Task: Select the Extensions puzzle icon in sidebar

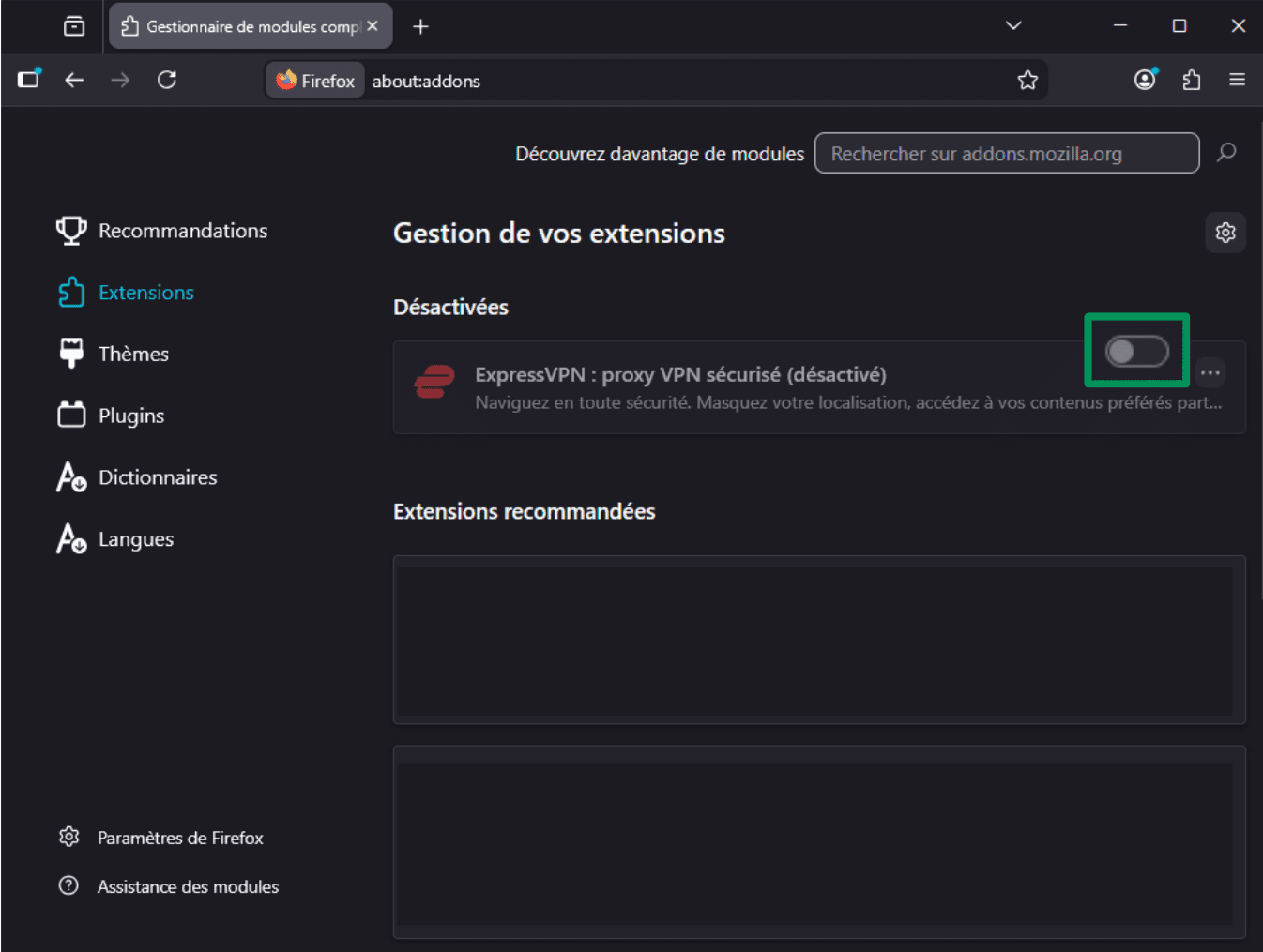Action: click(x=71, y=292)
